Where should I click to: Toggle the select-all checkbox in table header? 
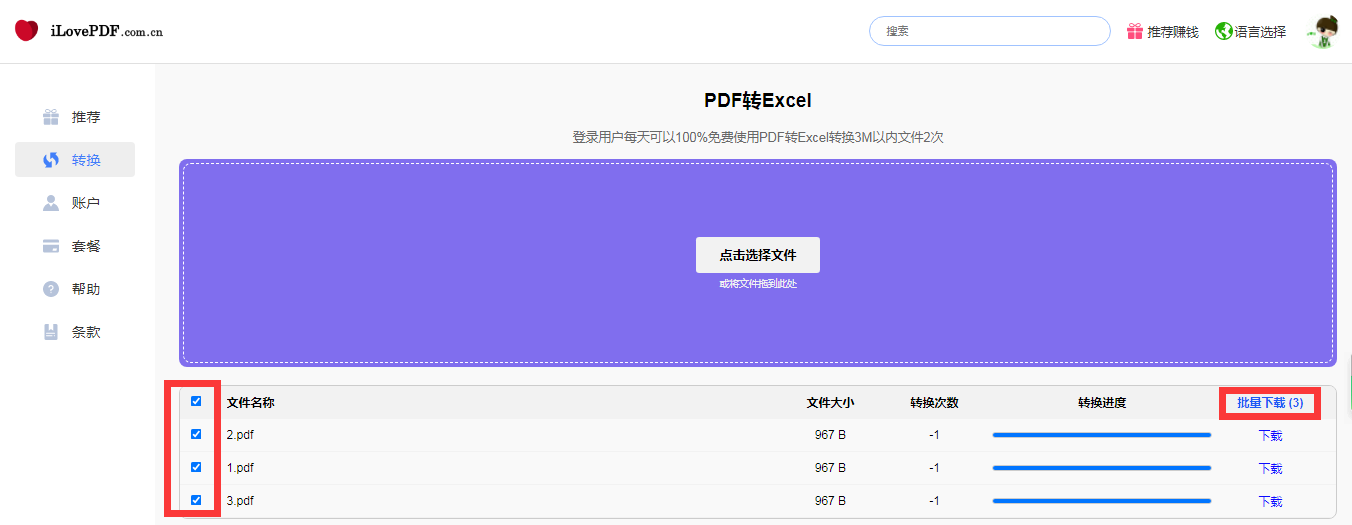196,401
